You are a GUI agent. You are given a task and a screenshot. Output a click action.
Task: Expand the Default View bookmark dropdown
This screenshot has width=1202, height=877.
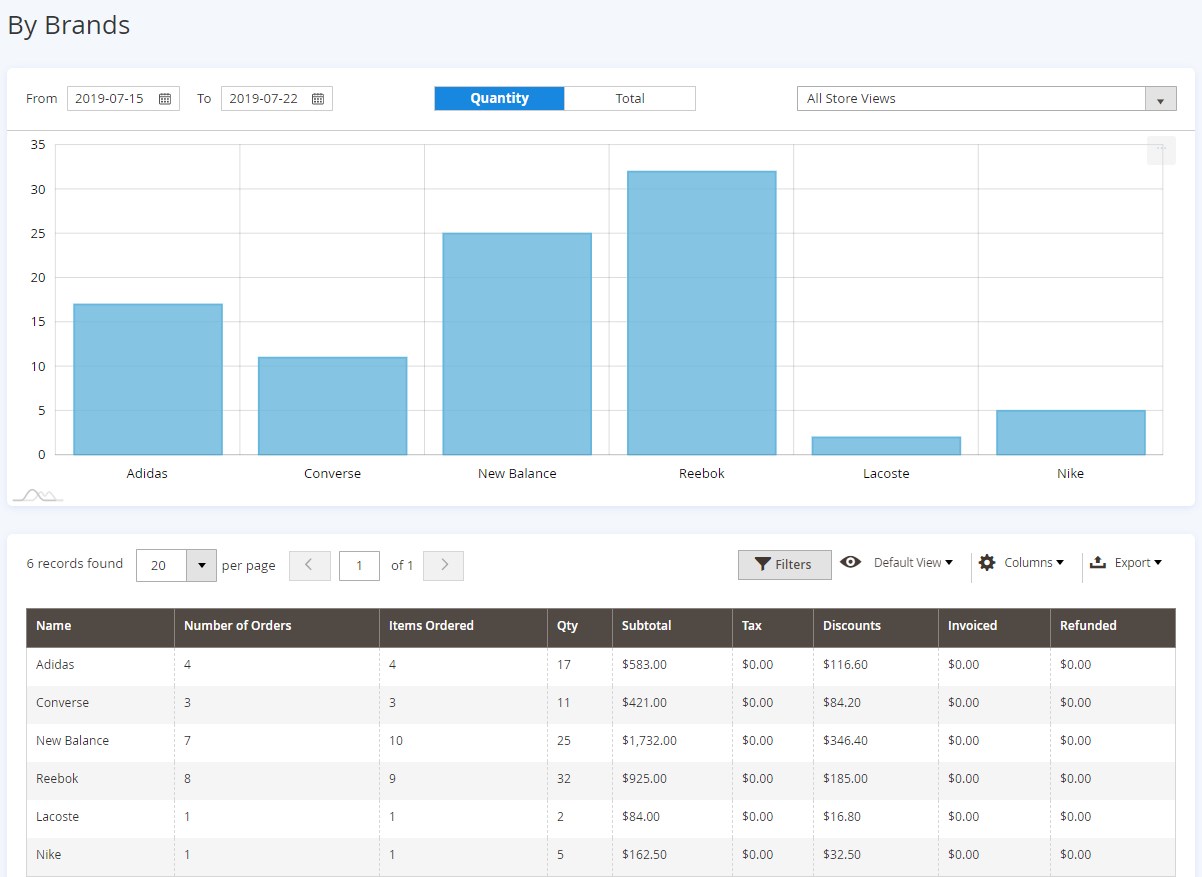[913, 563]
